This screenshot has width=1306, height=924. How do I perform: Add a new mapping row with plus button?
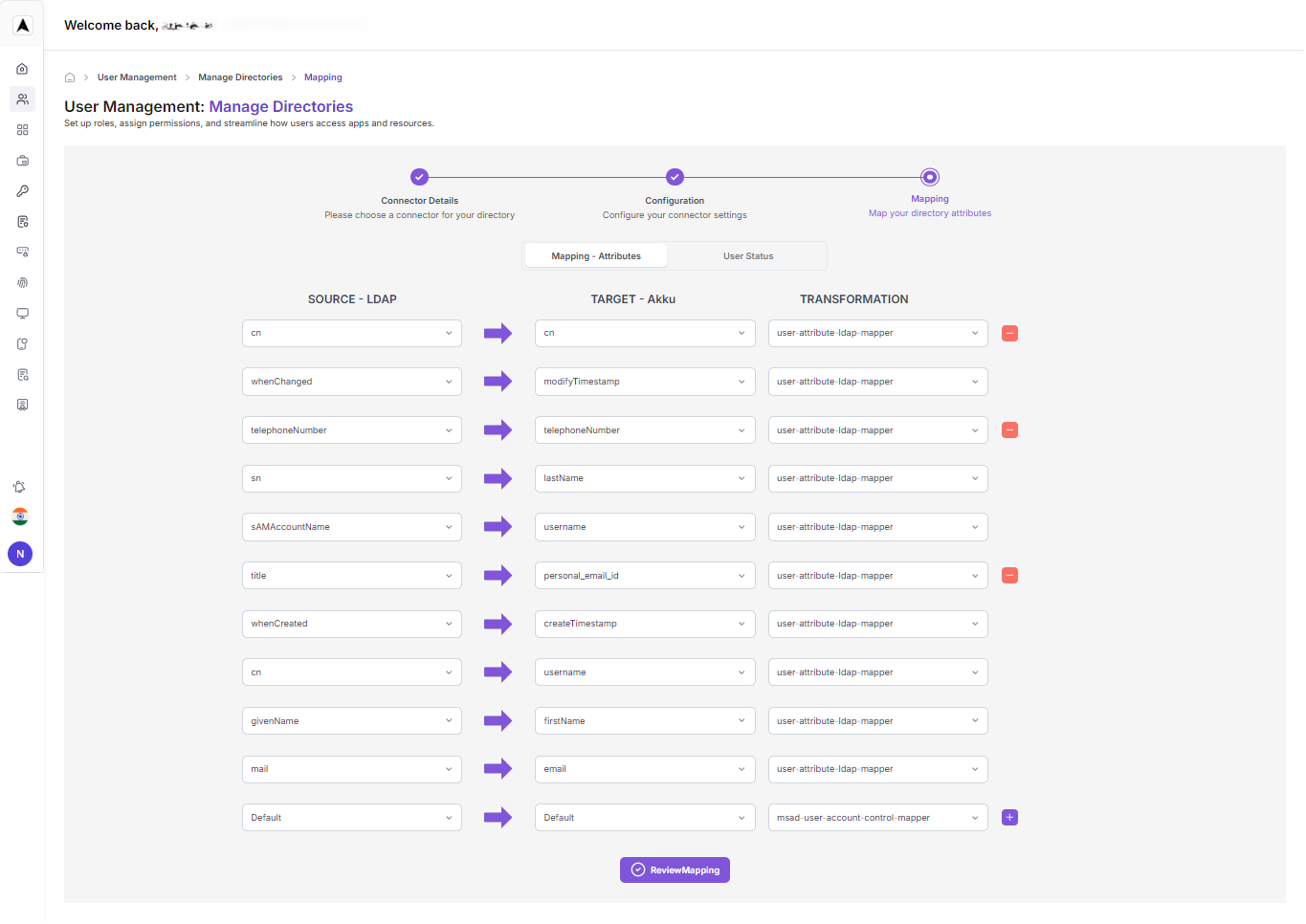point(1009,817)
